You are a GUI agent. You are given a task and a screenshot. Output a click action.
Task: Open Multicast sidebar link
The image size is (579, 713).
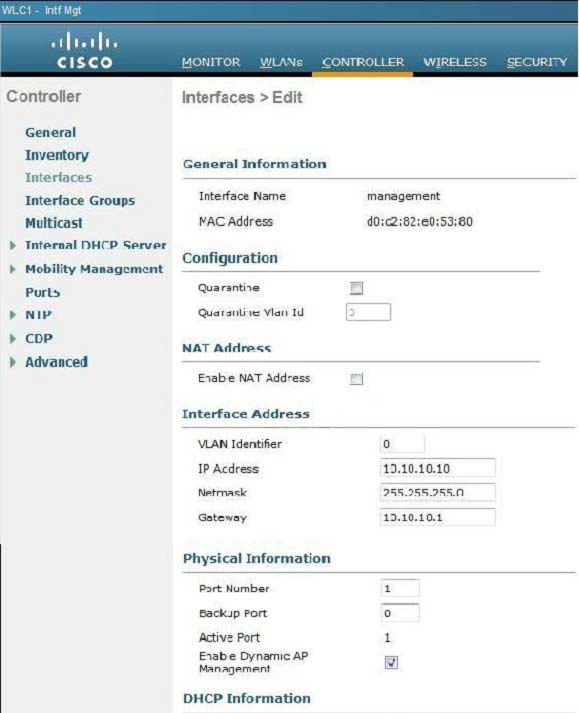coord(54,223)
